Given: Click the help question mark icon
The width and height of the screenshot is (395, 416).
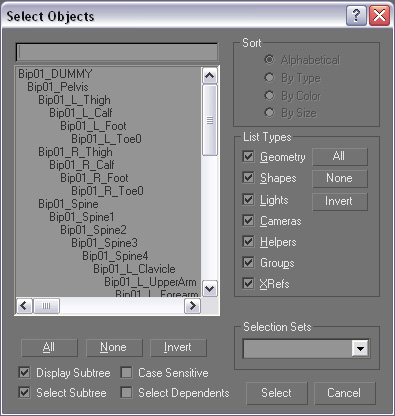Looking at the screenshot, I should pyautogui.click(x=356, y=15).
